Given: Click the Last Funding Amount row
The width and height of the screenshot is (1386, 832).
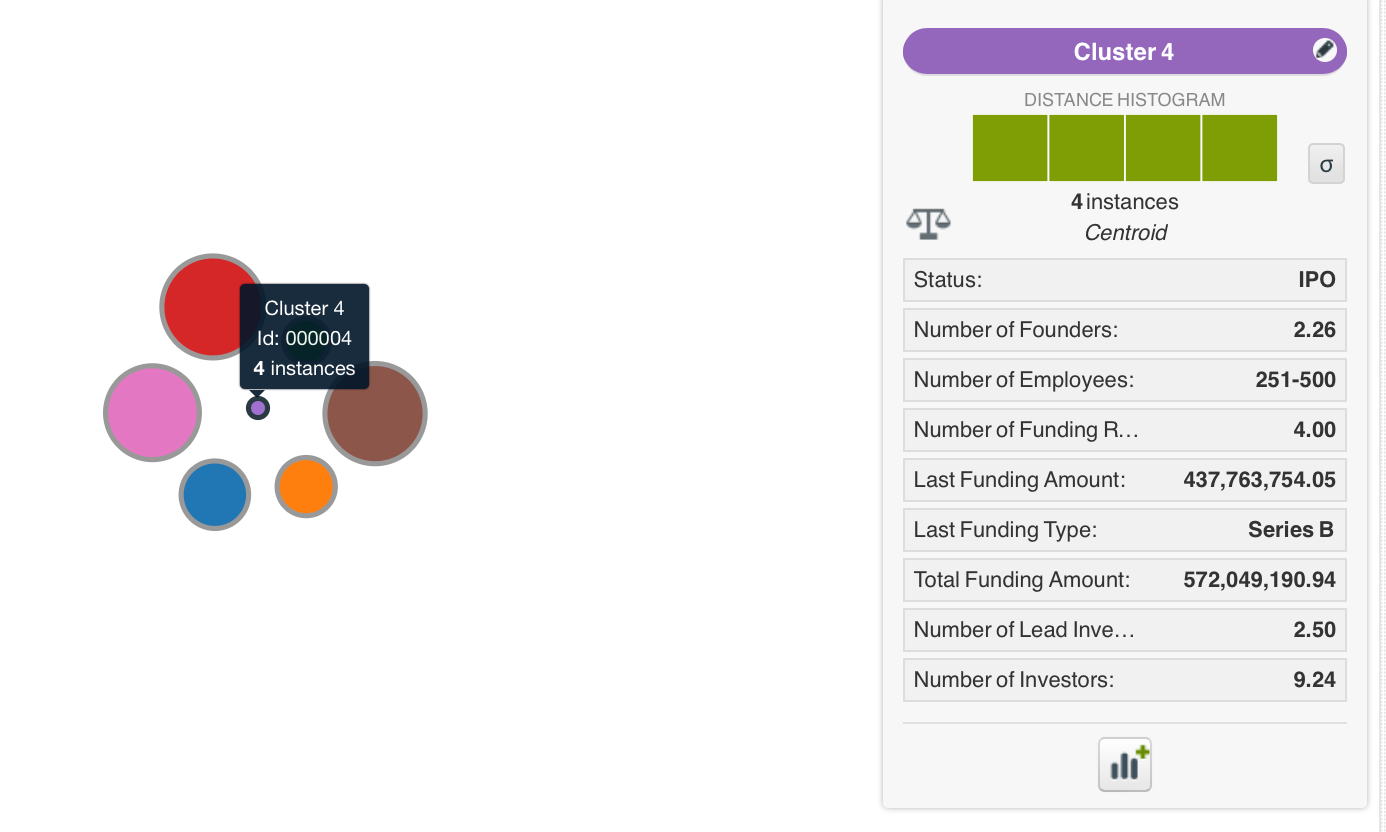Looking at the screenshot, I should click(1124, 480).
